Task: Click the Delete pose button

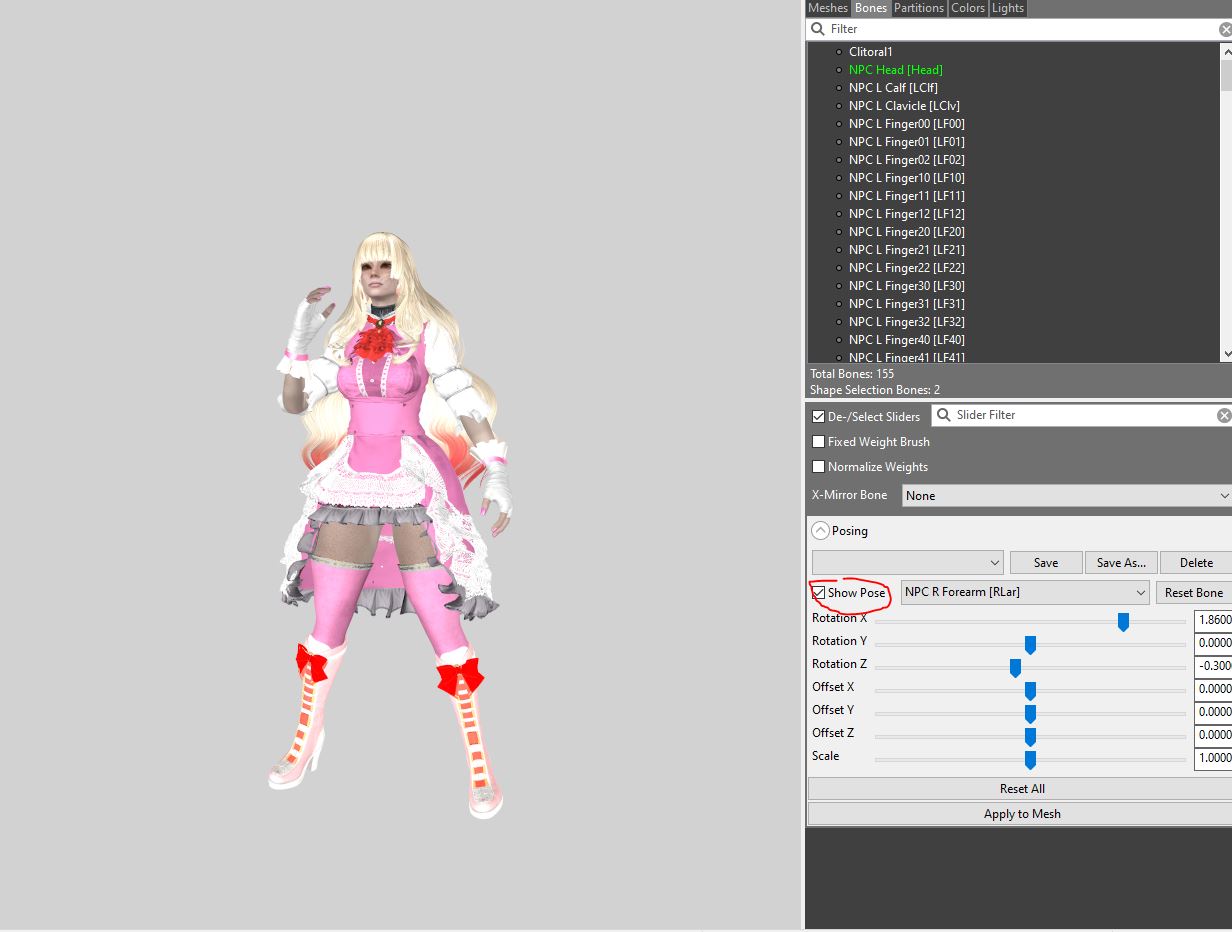Action: (x=1196, y=562)
